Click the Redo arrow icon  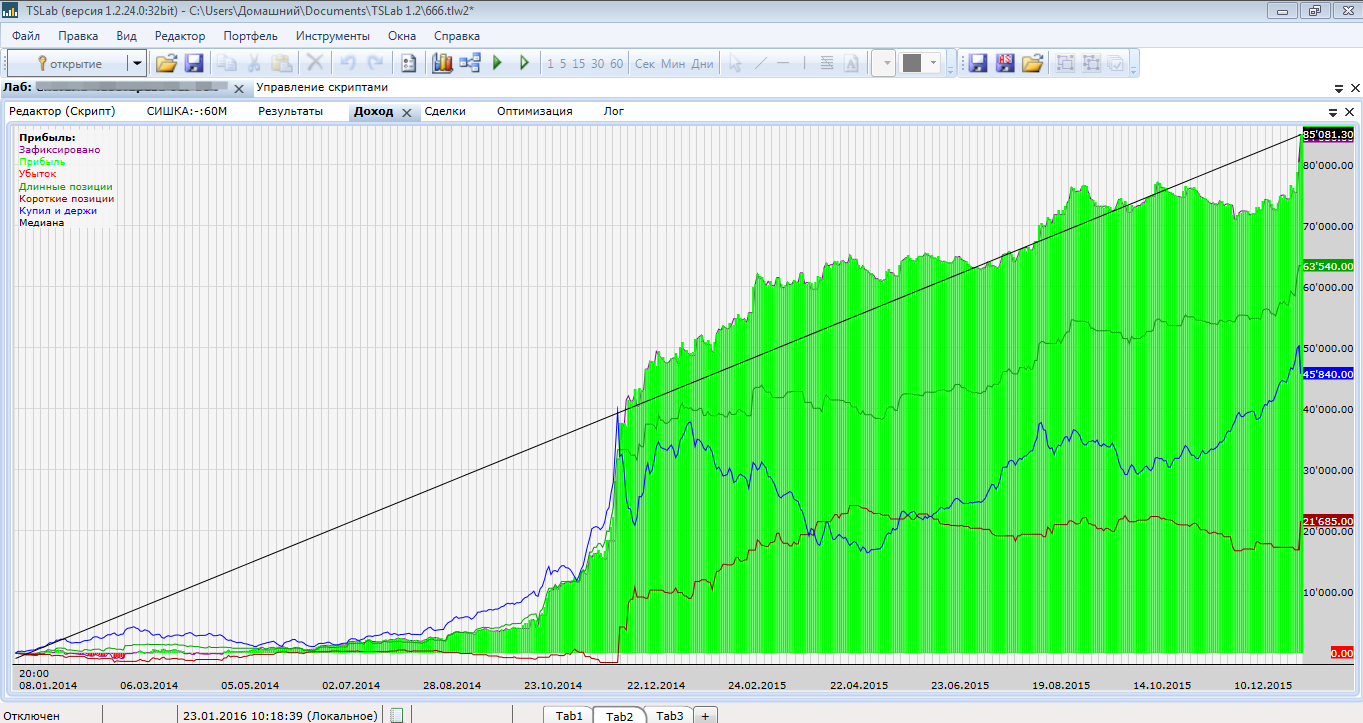[375, 63]
